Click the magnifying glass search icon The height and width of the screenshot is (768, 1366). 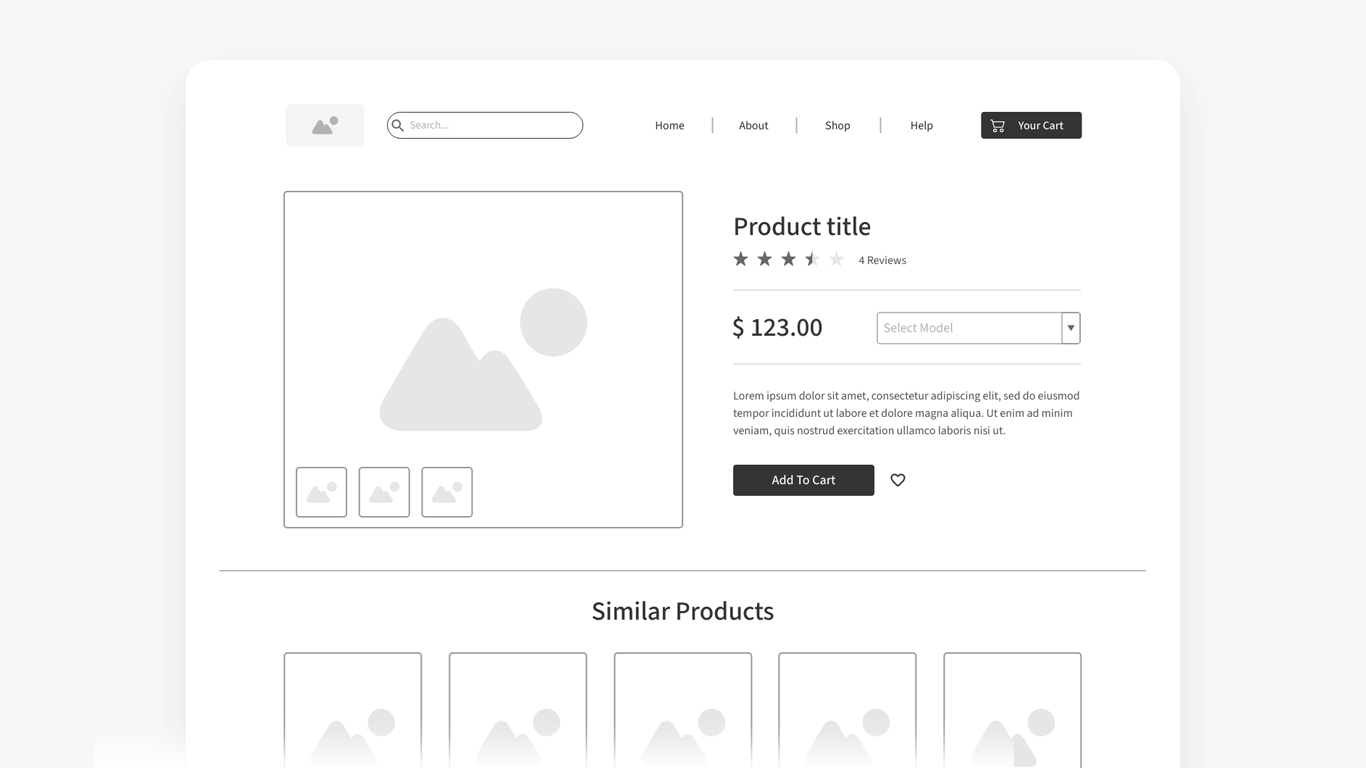point(398,125)
